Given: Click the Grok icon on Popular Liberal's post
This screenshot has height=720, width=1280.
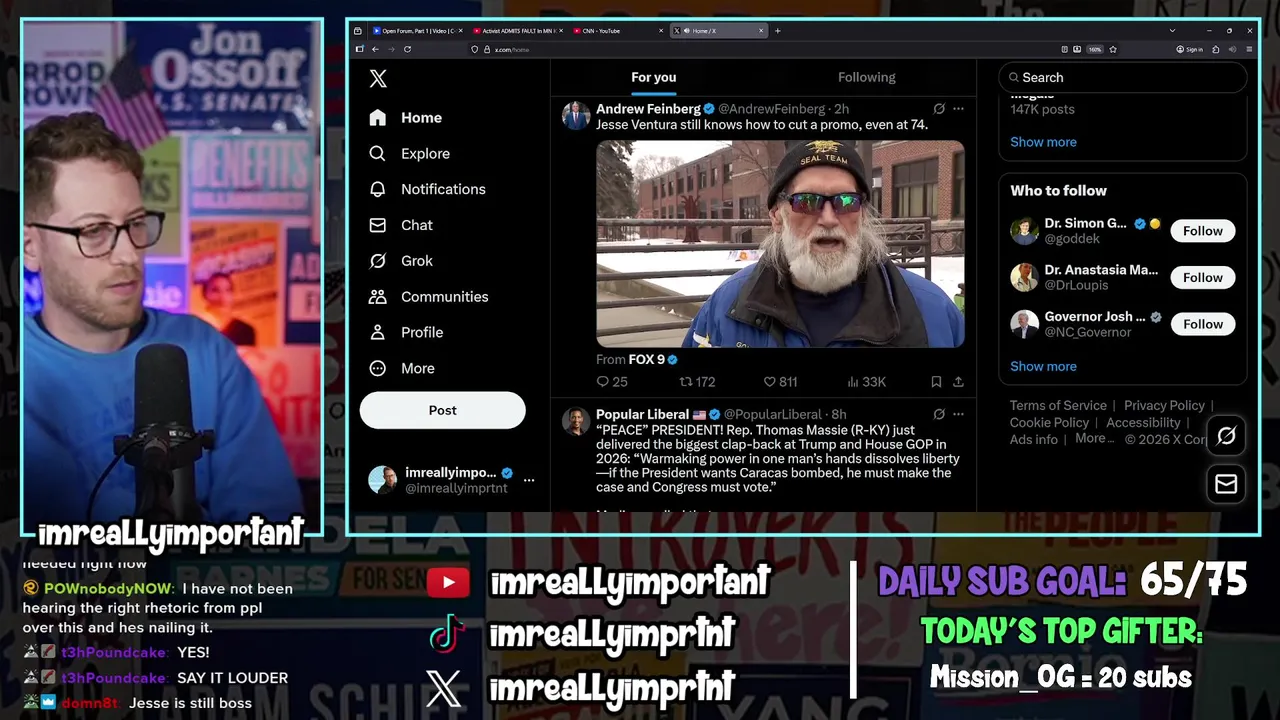Looking at the screenshot, I should pos(938,414).
